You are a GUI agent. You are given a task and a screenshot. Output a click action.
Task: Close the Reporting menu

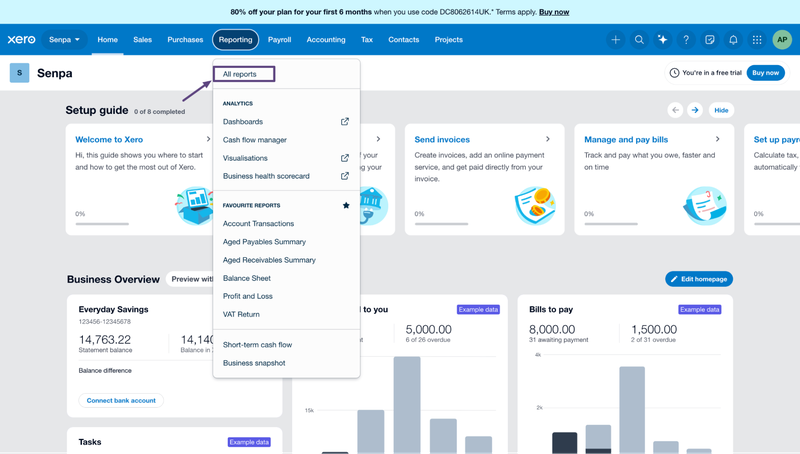click(x=235, y=39)
